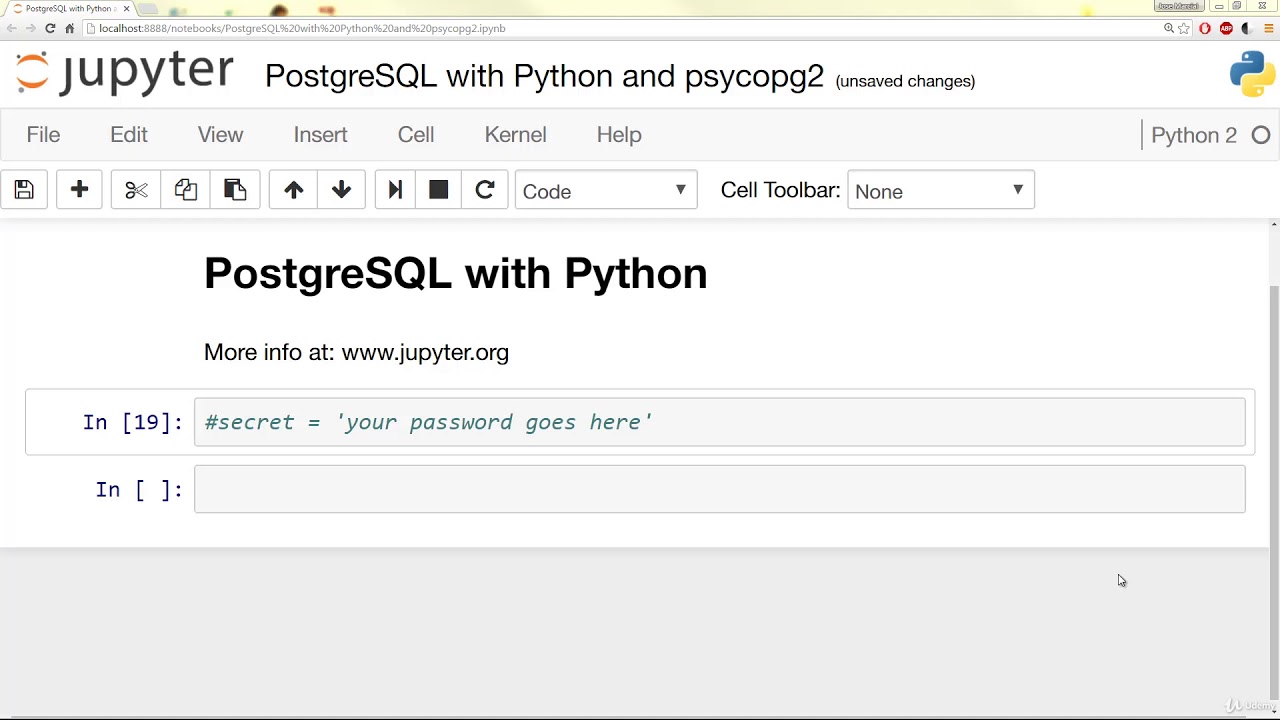Click the Python 2 kernel name

[1194, 135]
